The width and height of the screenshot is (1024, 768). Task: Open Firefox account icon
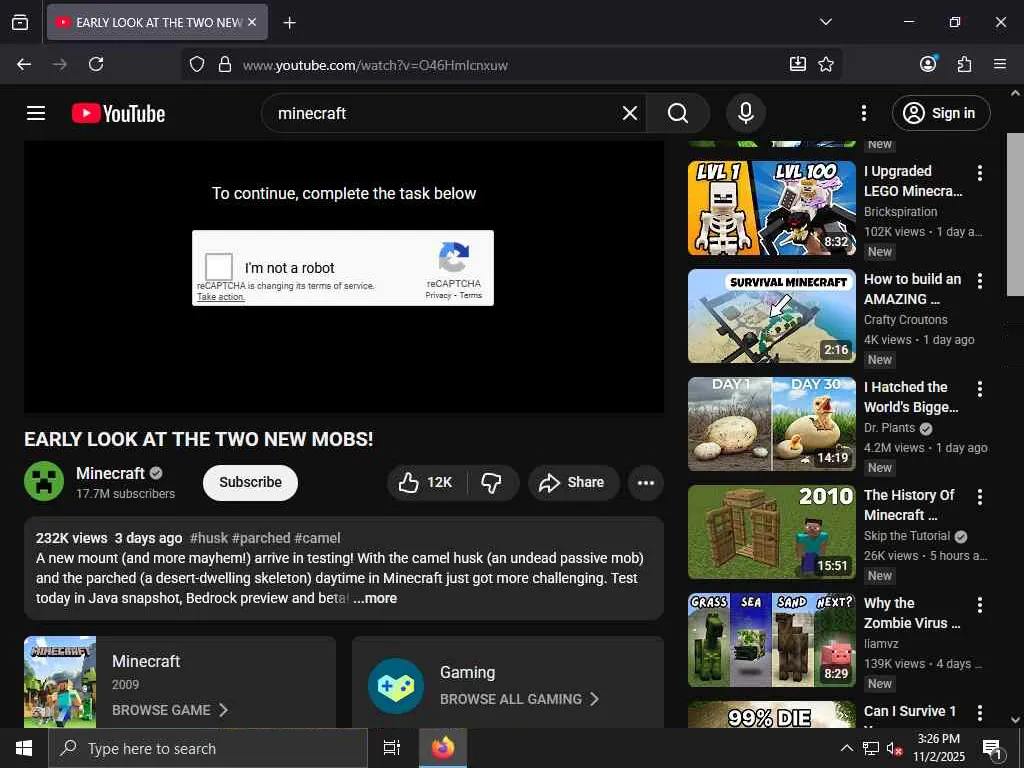point(928,63)
